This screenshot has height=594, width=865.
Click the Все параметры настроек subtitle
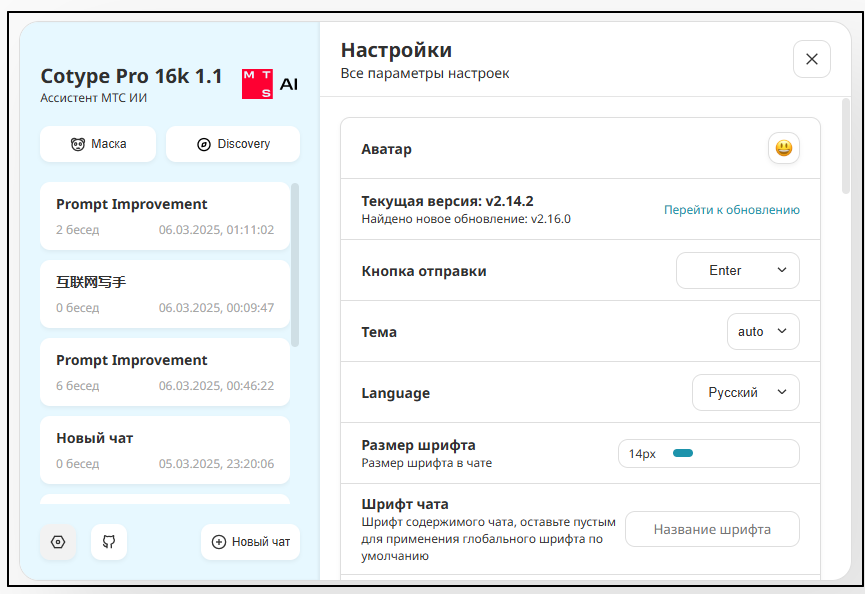point(425,73)
